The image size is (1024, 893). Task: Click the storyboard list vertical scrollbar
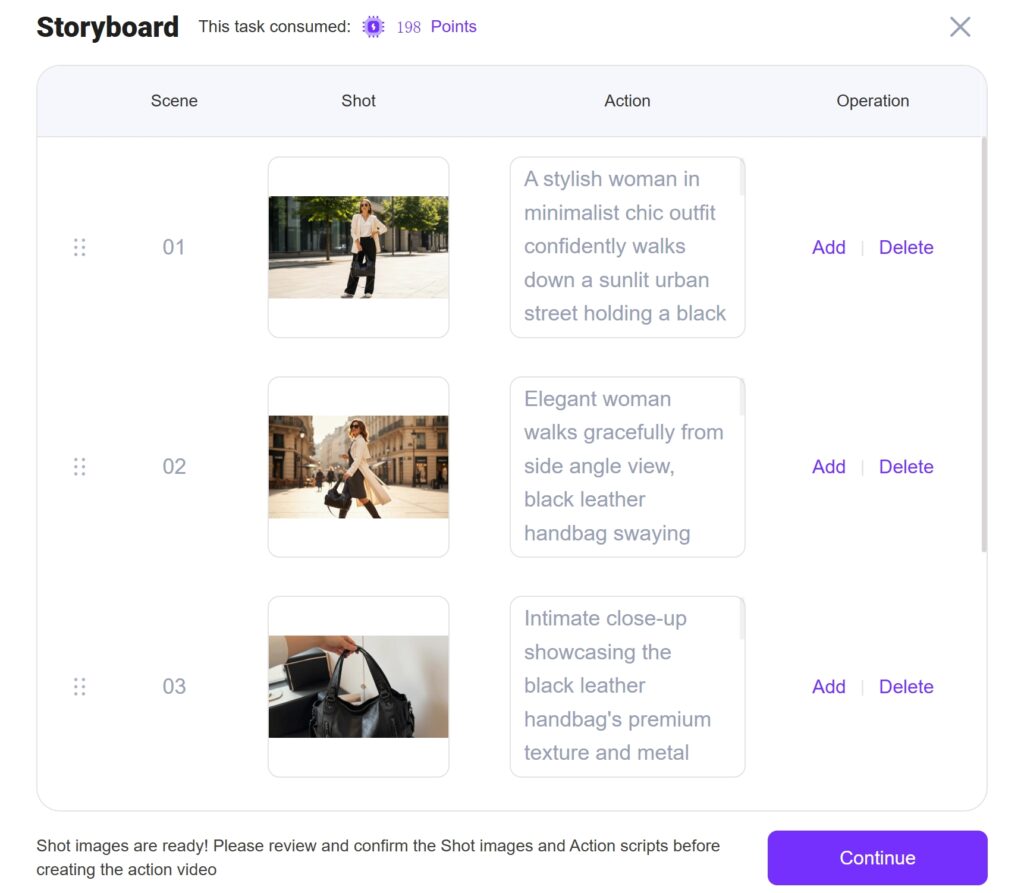tap(984, 345)
